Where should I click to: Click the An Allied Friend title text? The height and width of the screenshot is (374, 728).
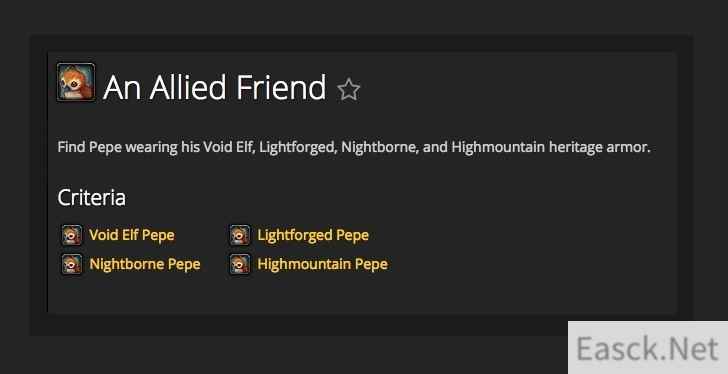coord(215,88)
